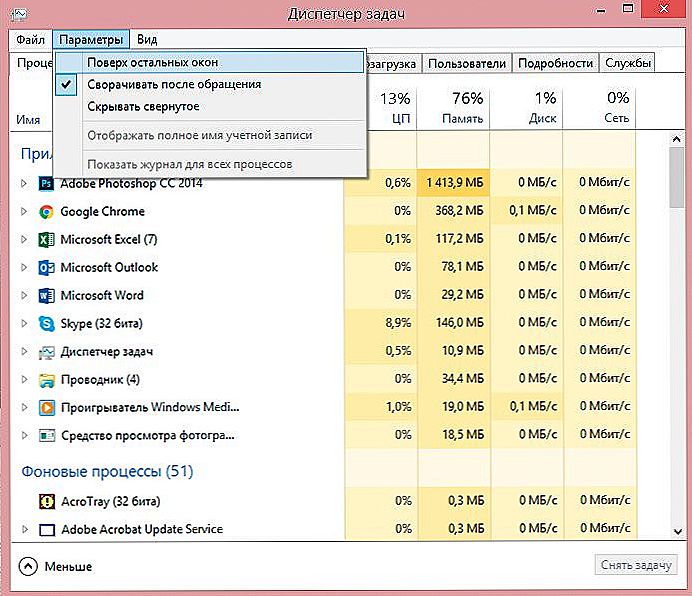The image size is (692, 596).
Task: Click the Снять задачу button
Action: [636, 565]
